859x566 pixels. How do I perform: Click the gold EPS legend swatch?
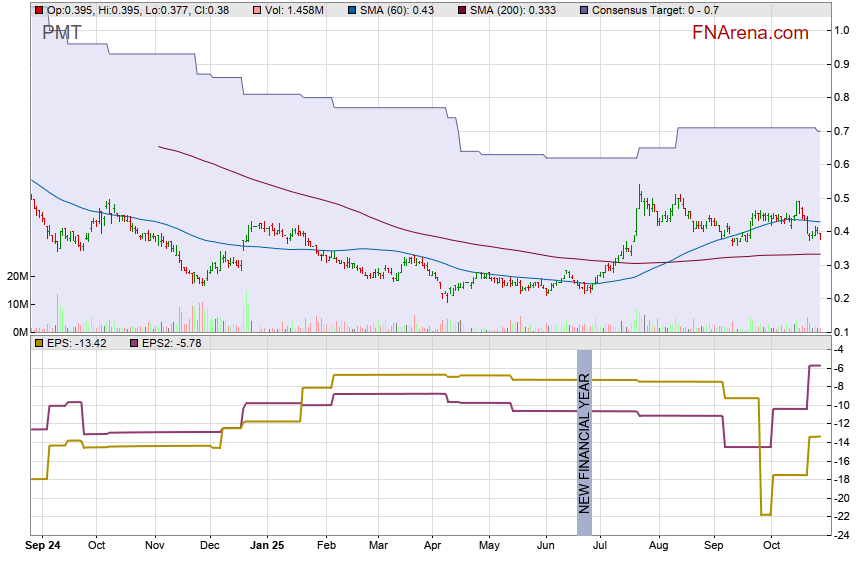[39, 343]
